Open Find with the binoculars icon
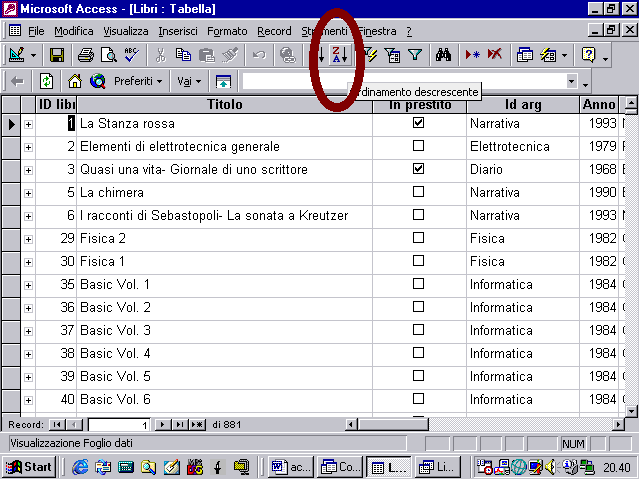 point(443,55)
